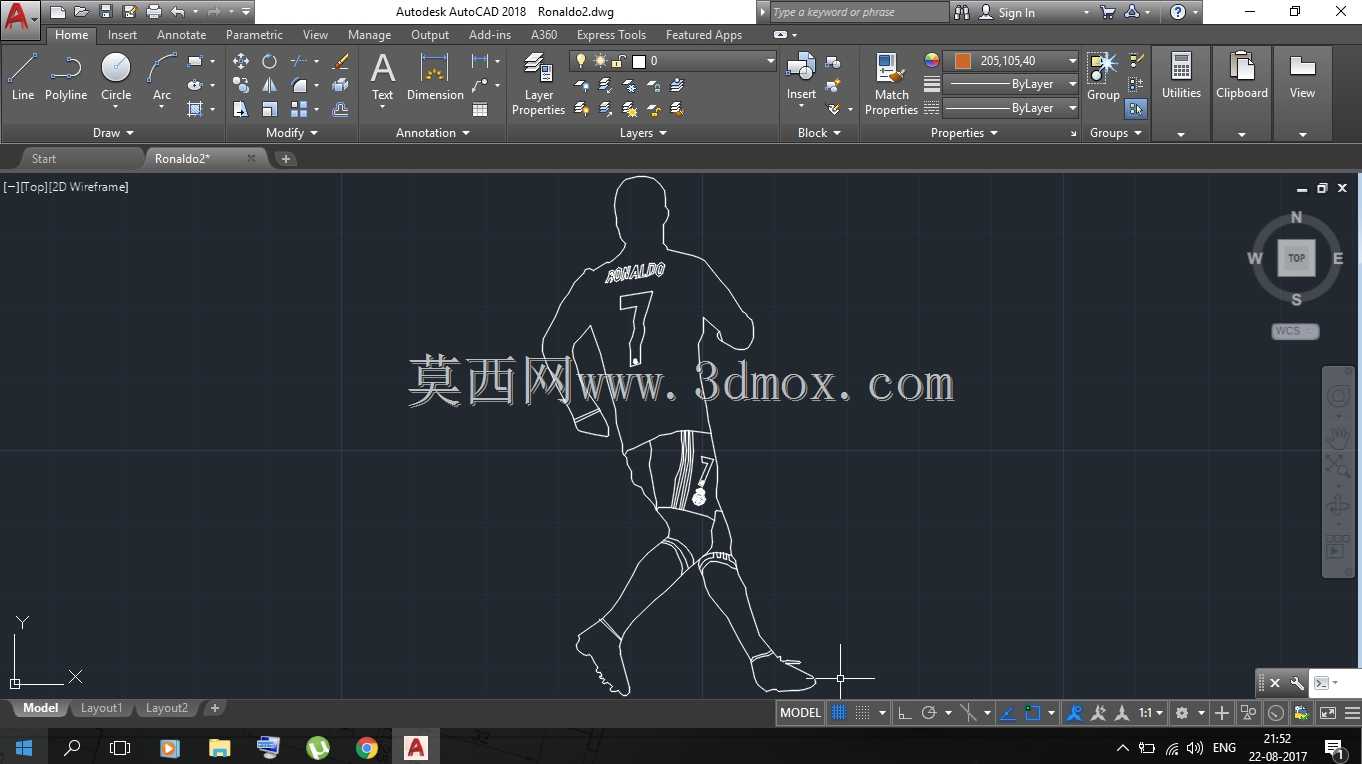The width and height of the screenshot is (1362, 764).
Task: Click the TOP face of ViewCube
Action: (x=1296, y=258)
